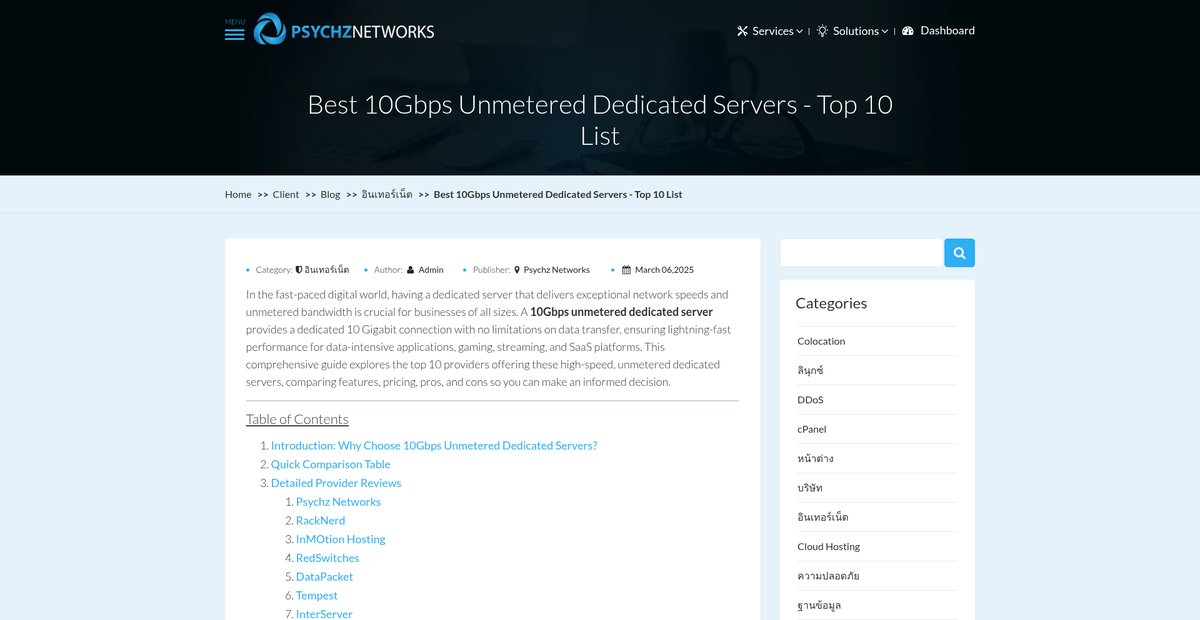Click the Table of Contents heading
This screenshot has height=620, width=1200.
(297, 419)
